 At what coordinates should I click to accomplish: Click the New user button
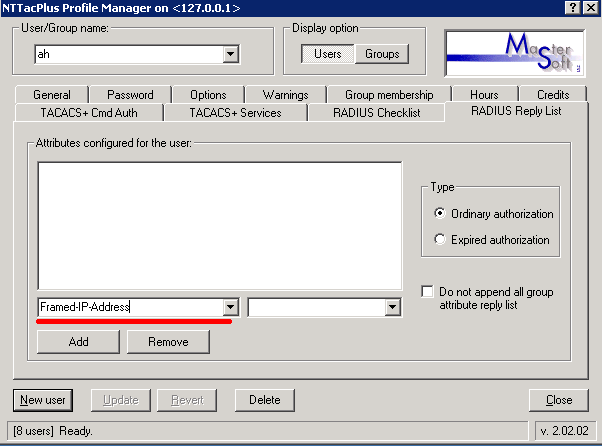[x=43, y=400]
